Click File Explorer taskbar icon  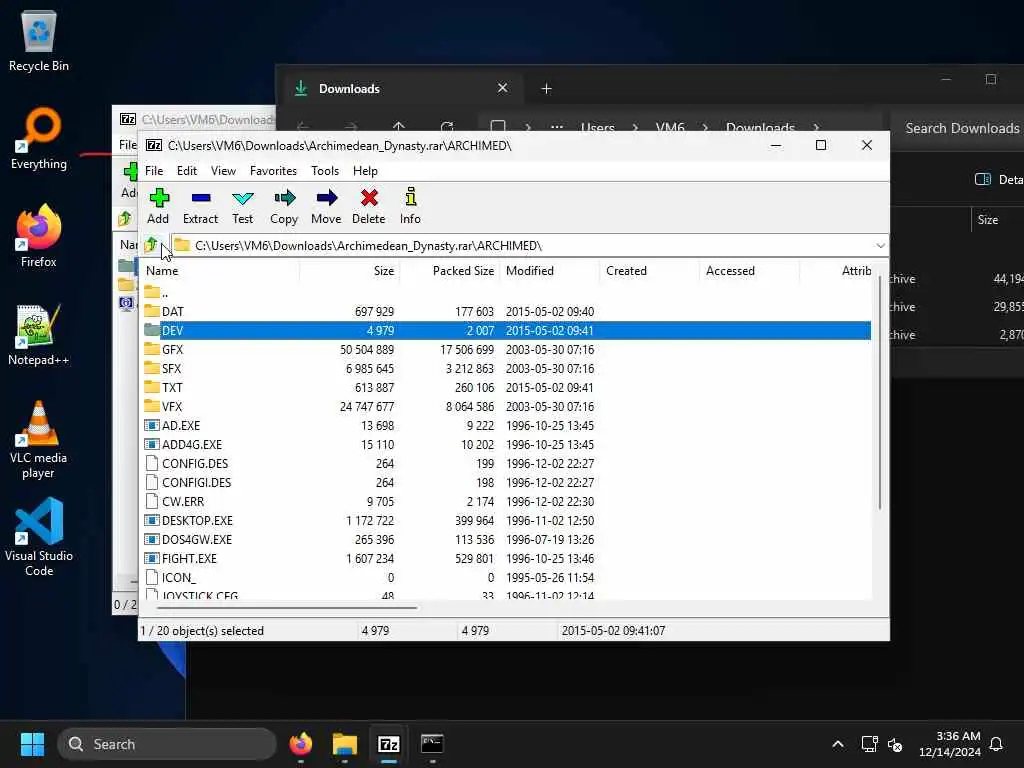click(x=345, y=744)
